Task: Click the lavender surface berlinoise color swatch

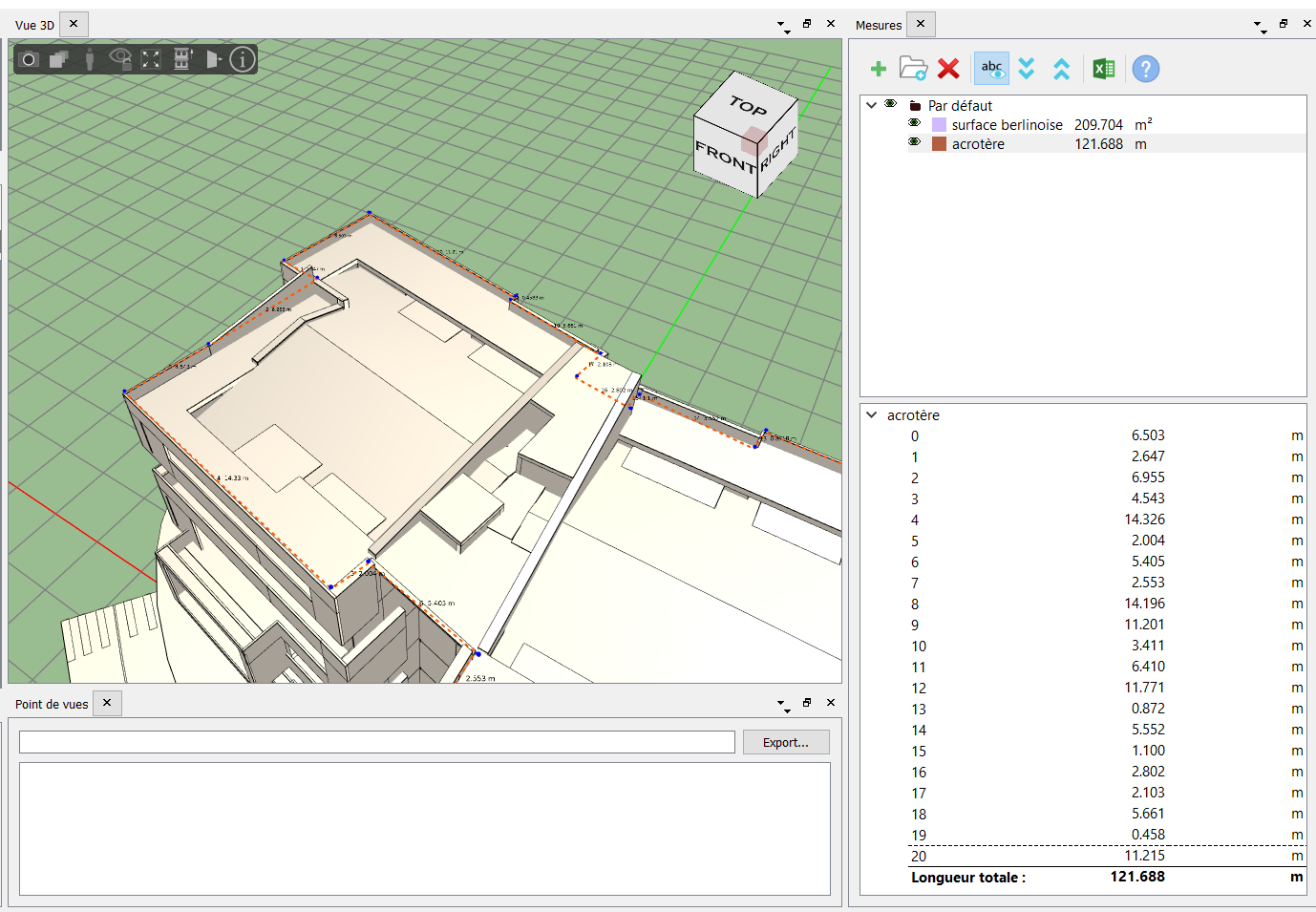Action: [939, 125]
